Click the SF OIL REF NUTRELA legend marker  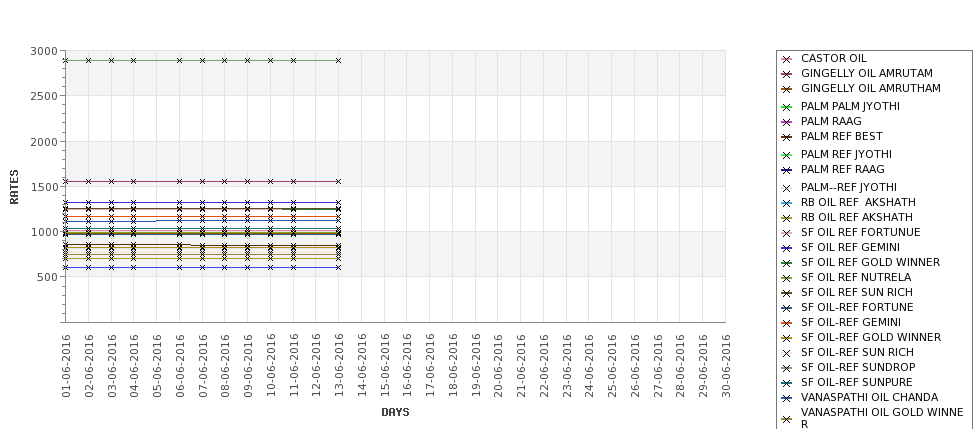786,278
